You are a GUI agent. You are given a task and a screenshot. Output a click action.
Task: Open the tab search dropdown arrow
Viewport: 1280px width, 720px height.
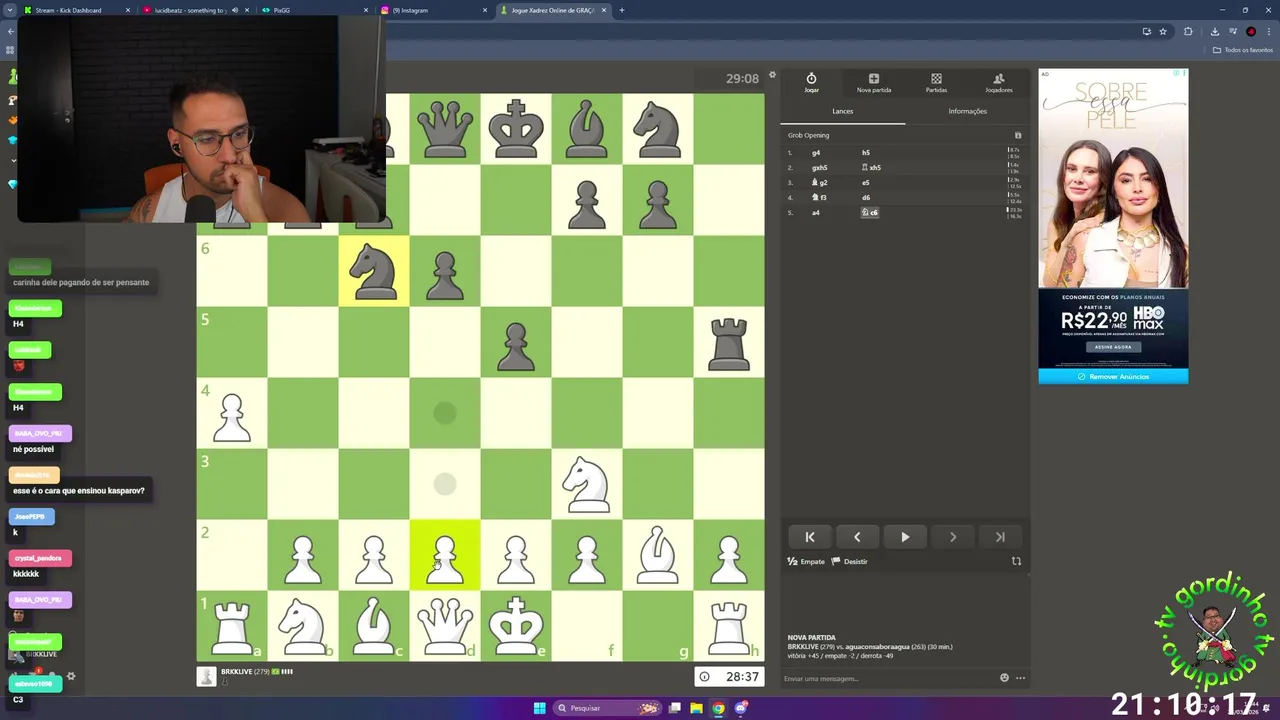pyautogui.click(x=9, y=10)
